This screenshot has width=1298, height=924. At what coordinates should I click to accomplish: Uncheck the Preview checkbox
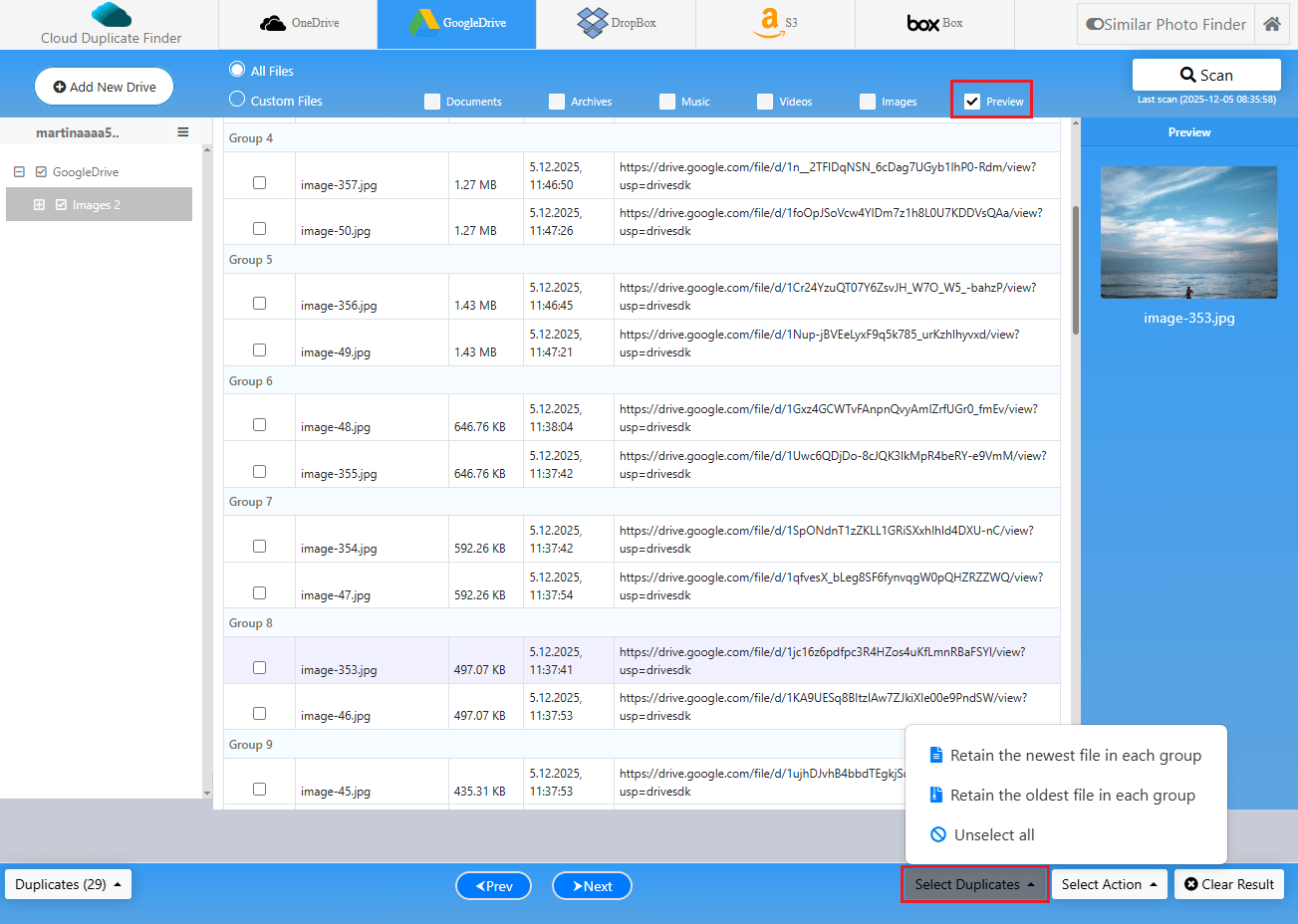pos(972,101)
